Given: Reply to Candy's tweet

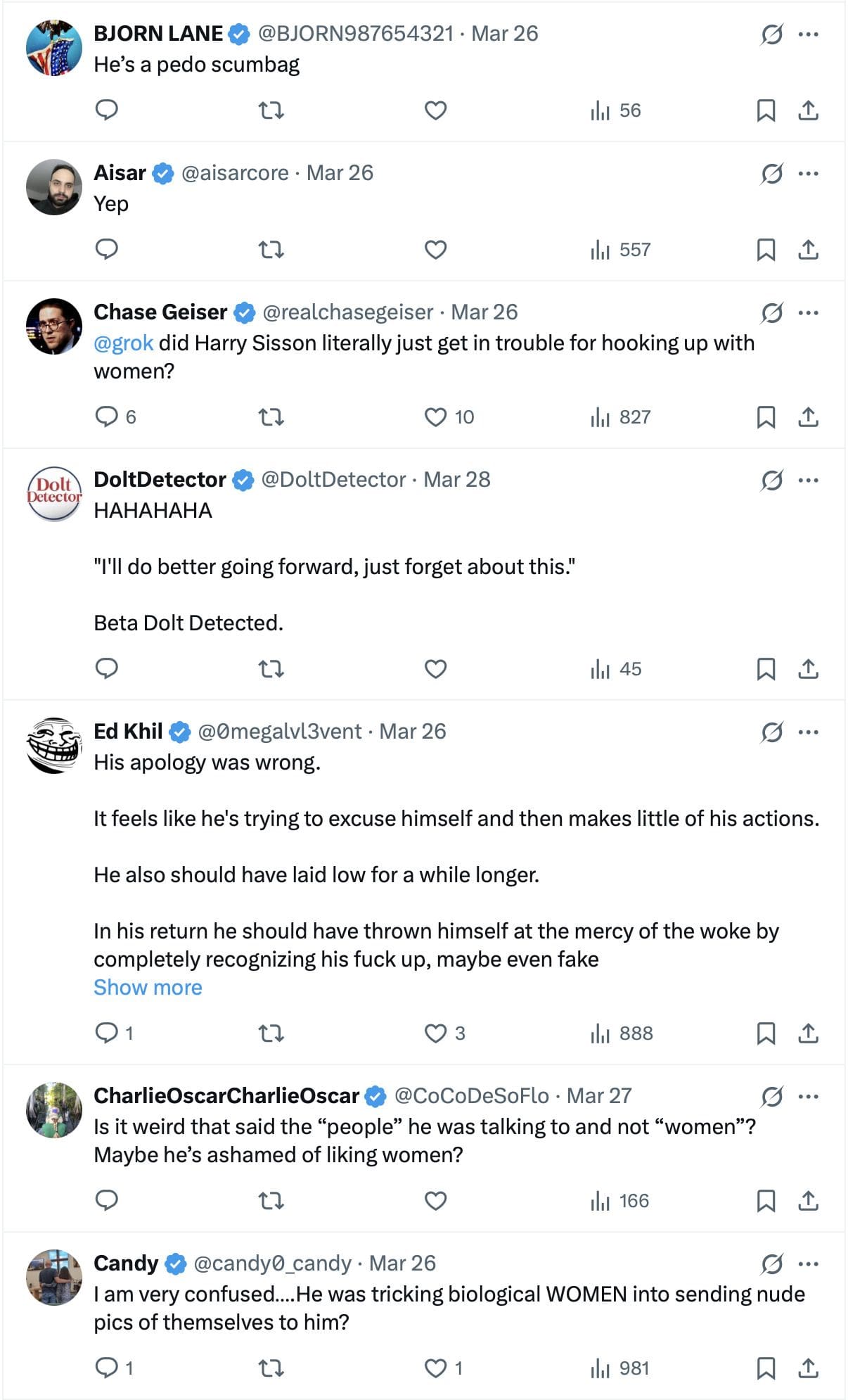Looking at the screenshot, I should pos(107,1368).
